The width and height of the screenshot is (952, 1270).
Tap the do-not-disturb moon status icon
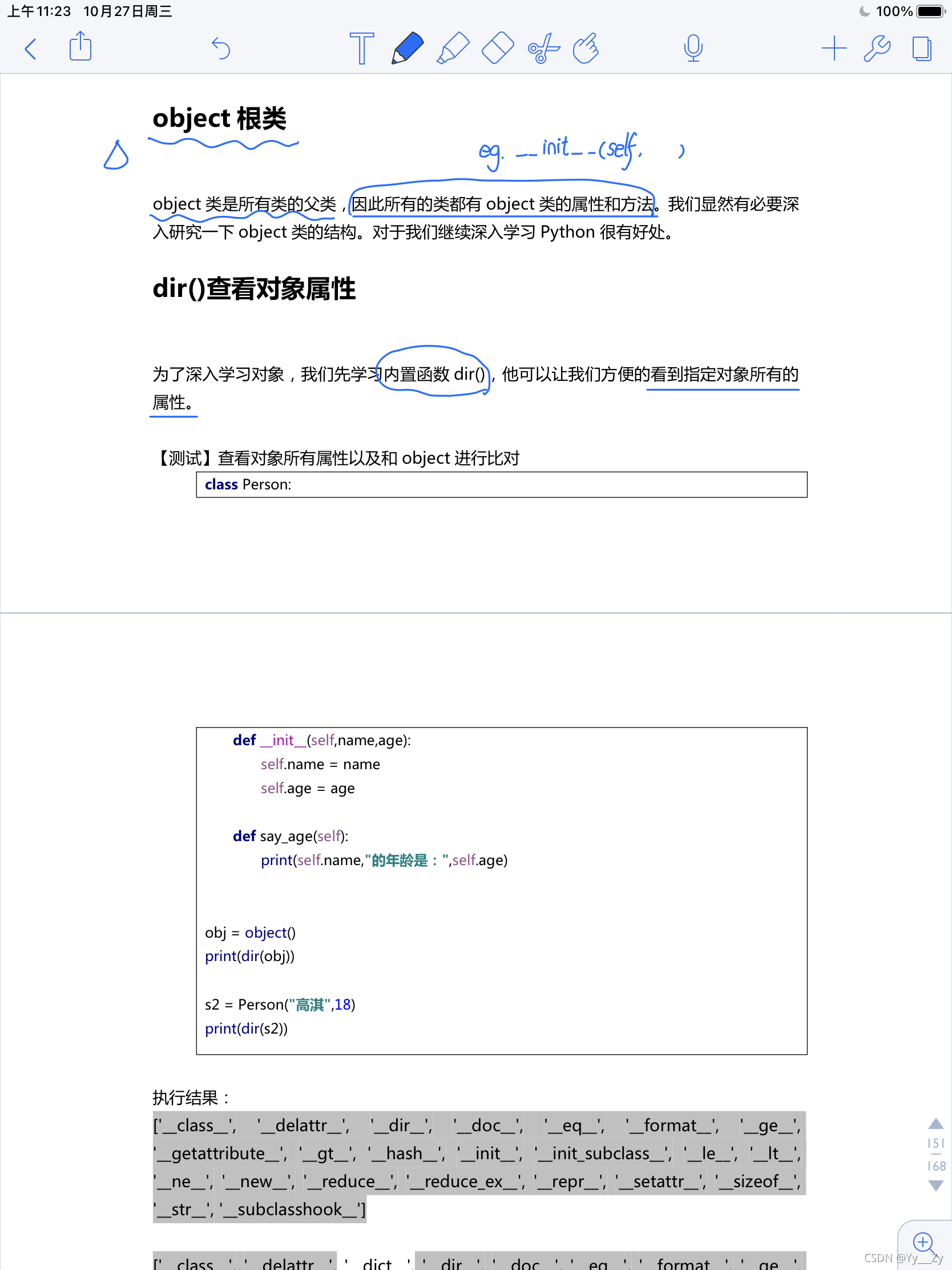point(864,11)
